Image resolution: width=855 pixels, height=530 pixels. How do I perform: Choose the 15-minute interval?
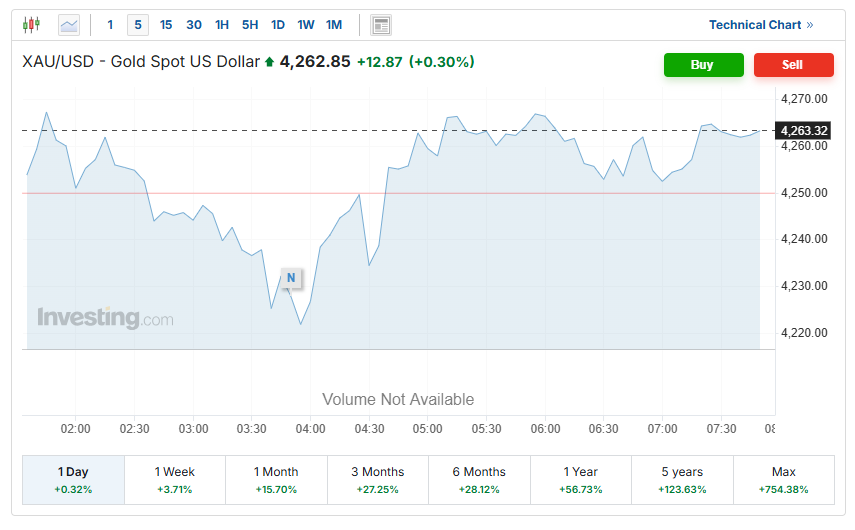pyautogui.click(x=166, y=25)
